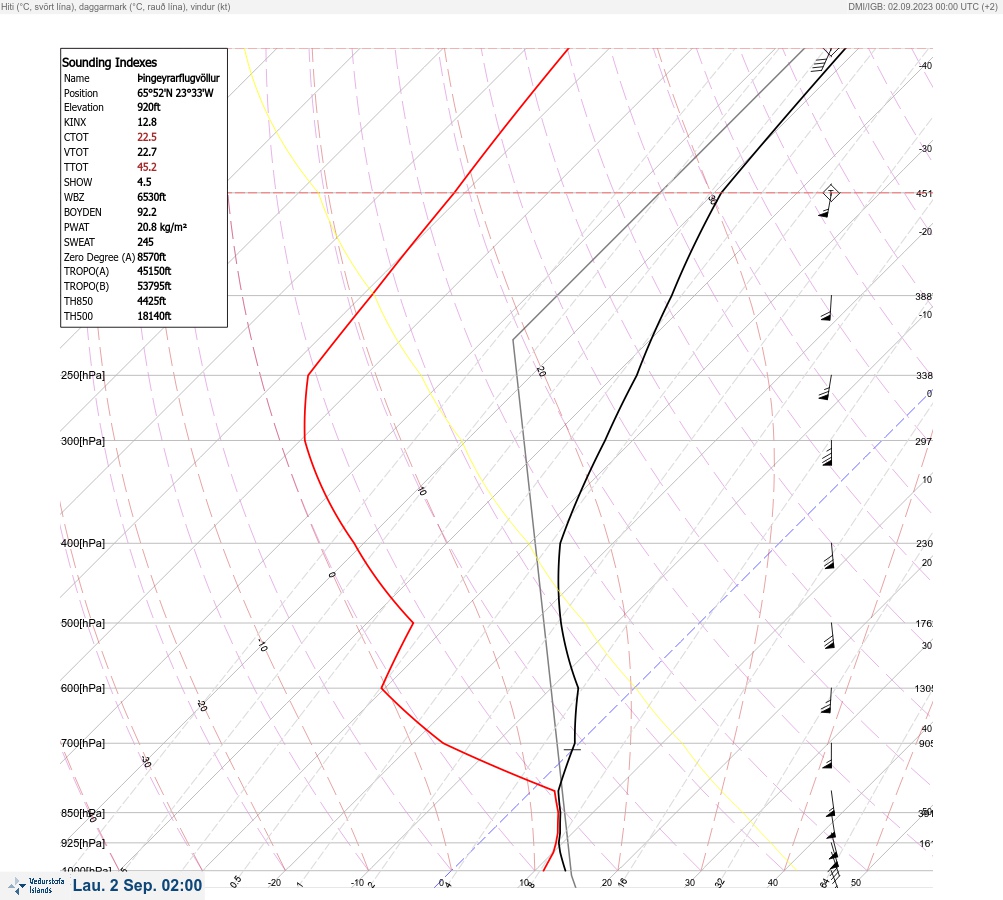The height and width of the screenshot is (900, 1003).
Task: Click the wind barb at 400 hPa
Action: 830,555
